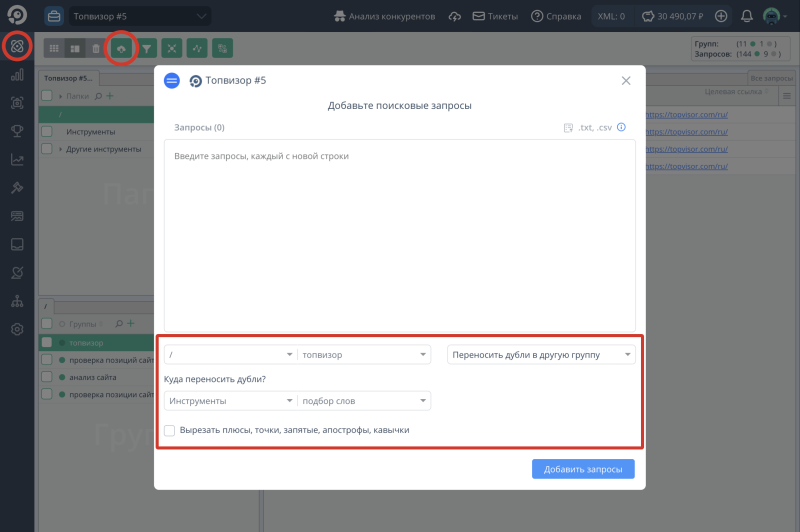Open first topvisor.com/ru/ link
The width and height of the screenshot is (800, 532).
[x=687, y=115]
